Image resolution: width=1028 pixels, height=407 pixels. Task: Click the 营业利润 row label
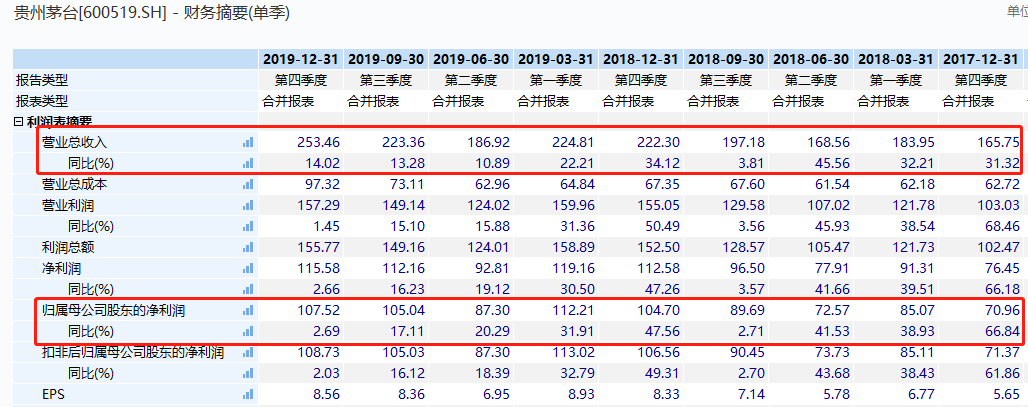pyautogui.click(x=68, y=205)
